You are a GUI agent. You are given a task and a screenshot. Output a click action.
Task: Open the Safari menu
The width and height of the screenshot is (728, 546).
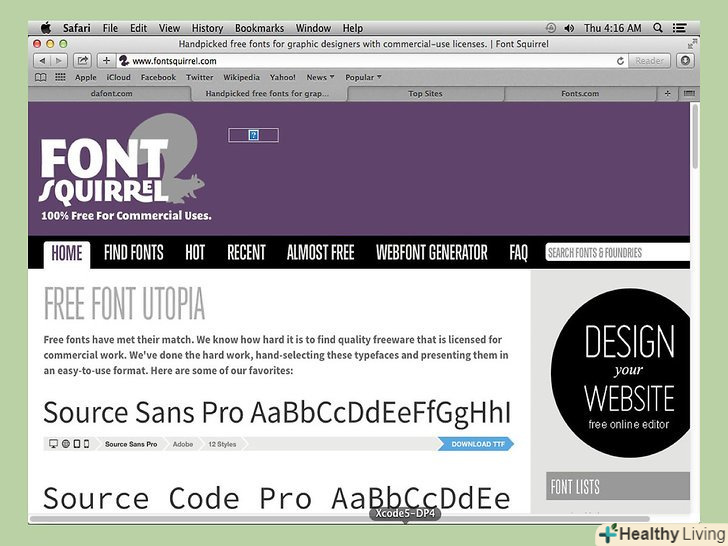pos(77,28)
